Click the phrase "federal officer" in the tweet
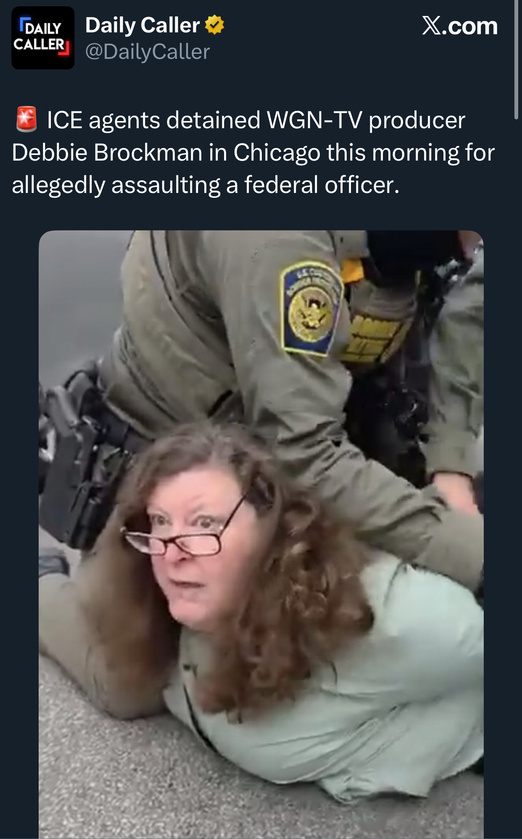The image size is (522, 839). tap(321, 185)
